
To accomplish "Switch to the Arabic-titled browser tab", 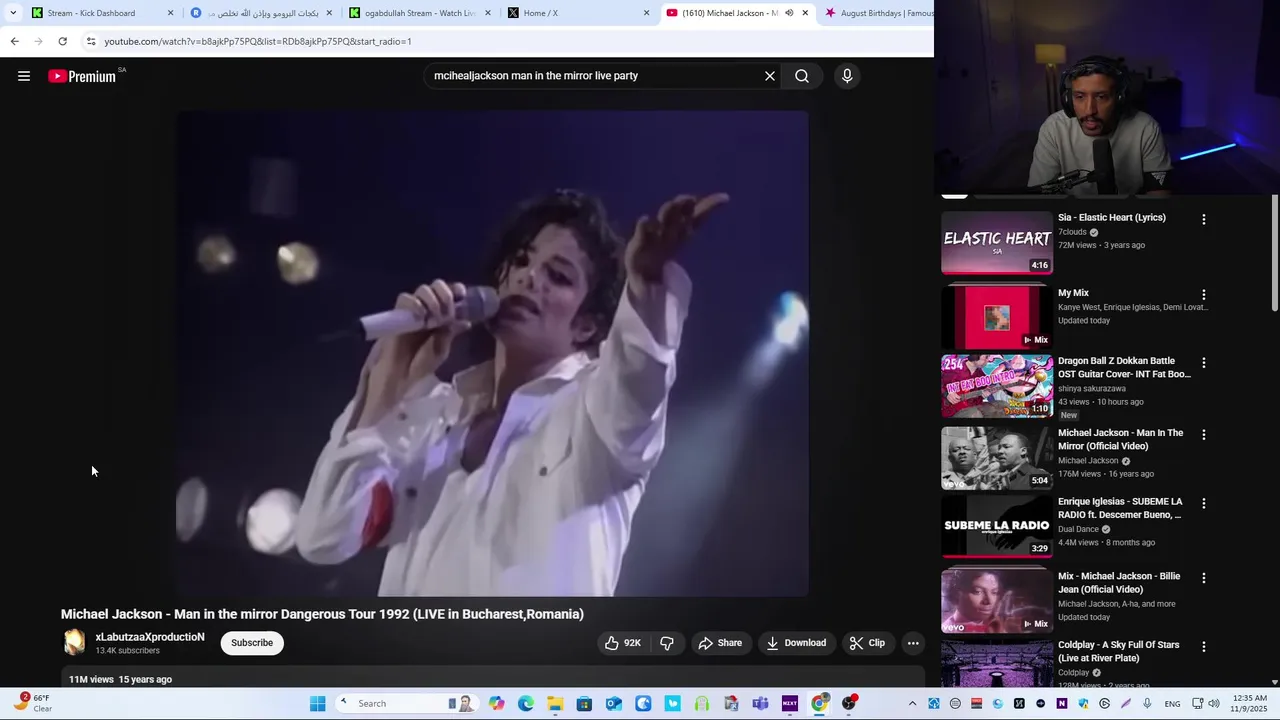I will pyautogui.click(x=262, y=13).
